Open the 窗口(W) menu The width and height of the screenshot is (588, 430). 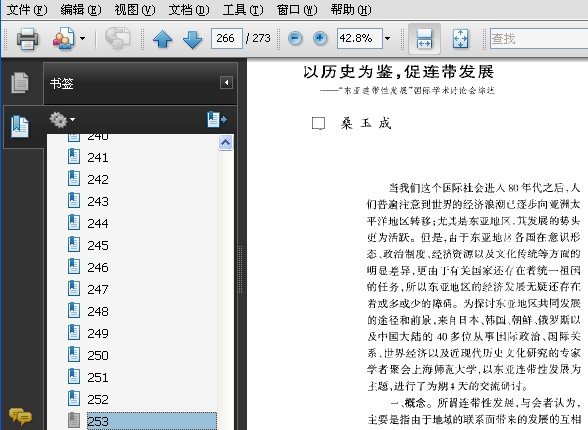pos(297,9)
